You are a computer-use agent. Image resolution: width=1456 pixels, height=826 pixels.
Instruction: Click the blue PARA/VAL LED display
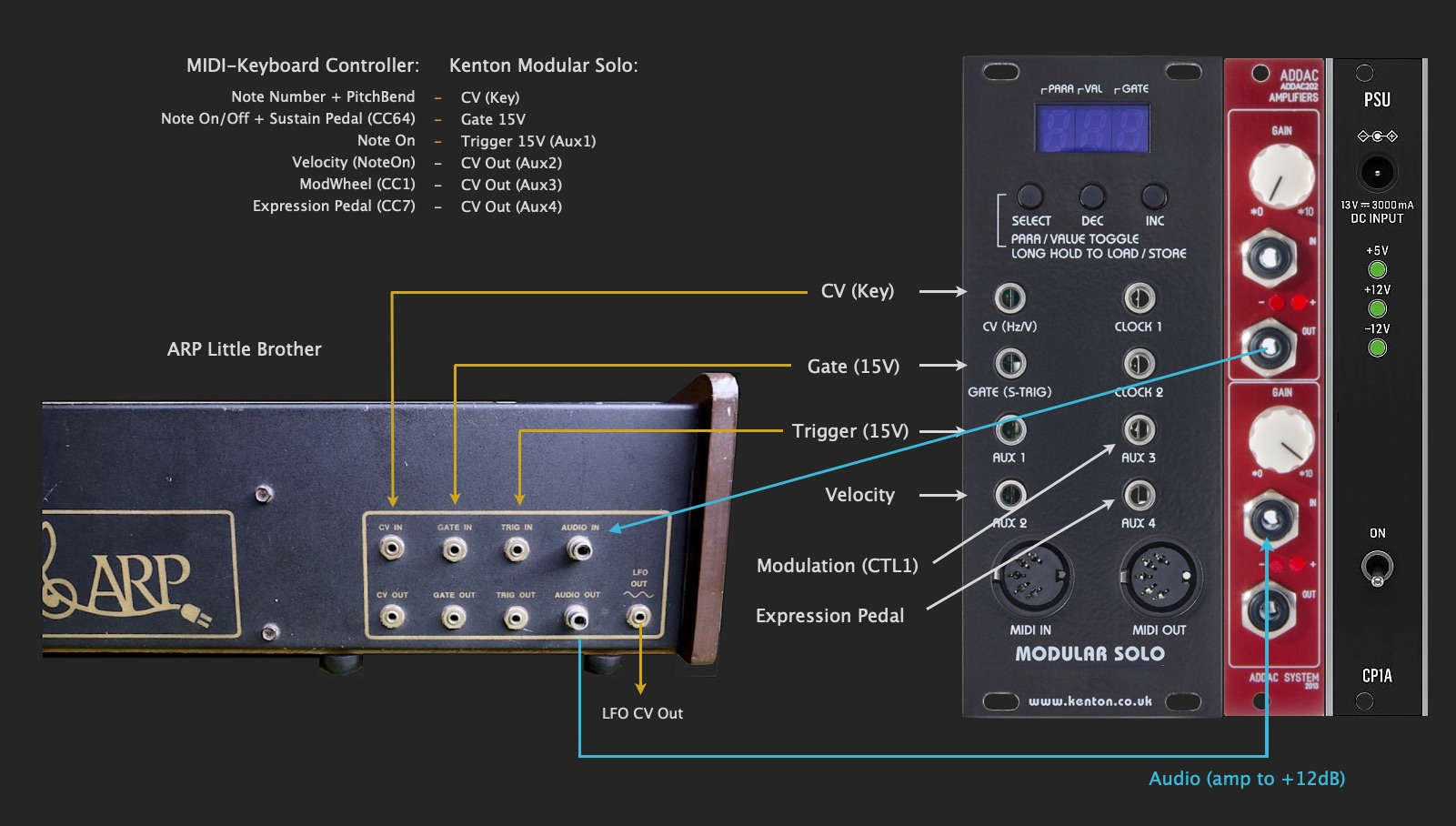[1092, 128]
